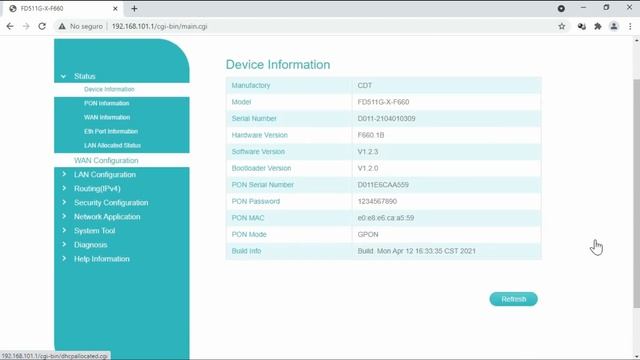Image resolution: width=640 pixels, height=360 pixels.
Task: Select the PON Password value 1234567890
Action: coord(377,201)
